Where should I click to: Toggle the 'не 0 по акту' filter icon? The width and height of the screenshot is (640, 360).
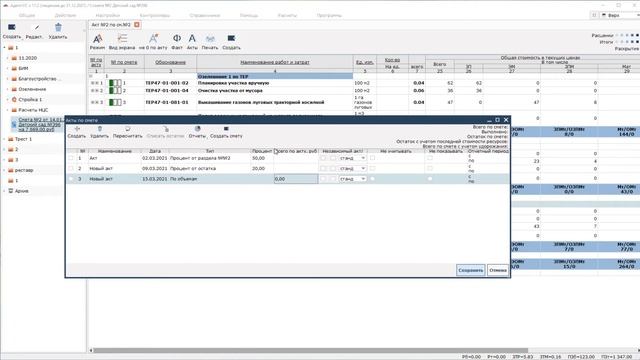153,39
